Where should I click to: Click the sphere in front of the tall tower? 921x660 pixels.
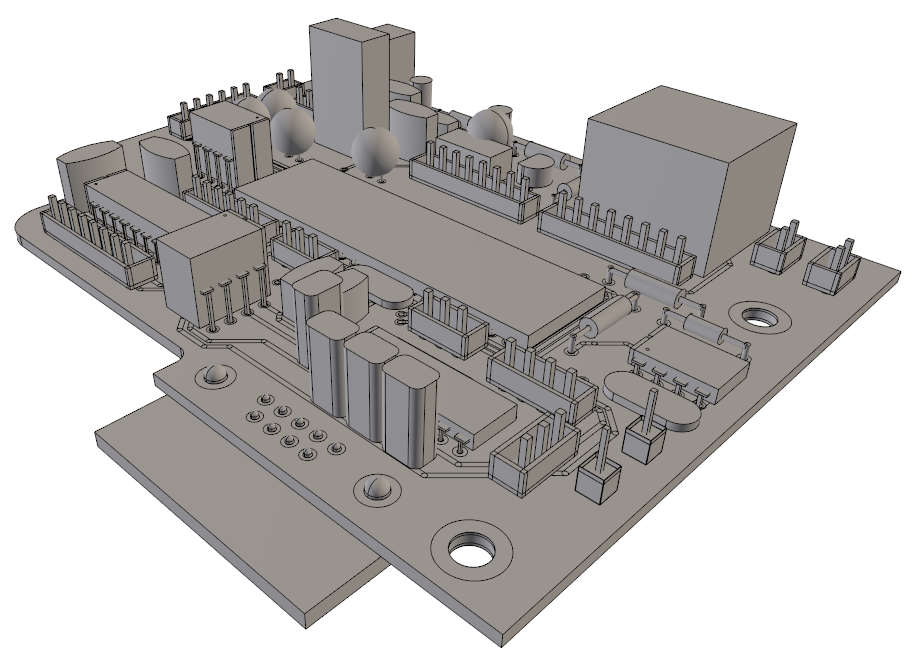[x=376, y=150]
